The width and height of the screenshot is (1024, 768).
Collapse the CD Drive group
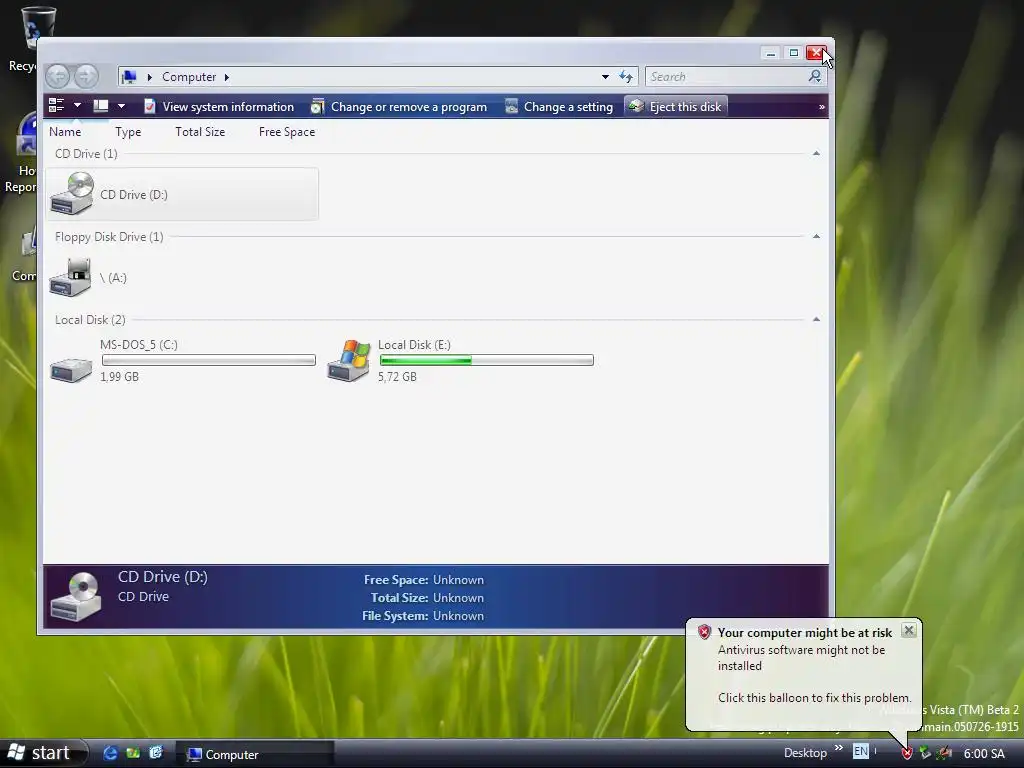click(816, 153)
